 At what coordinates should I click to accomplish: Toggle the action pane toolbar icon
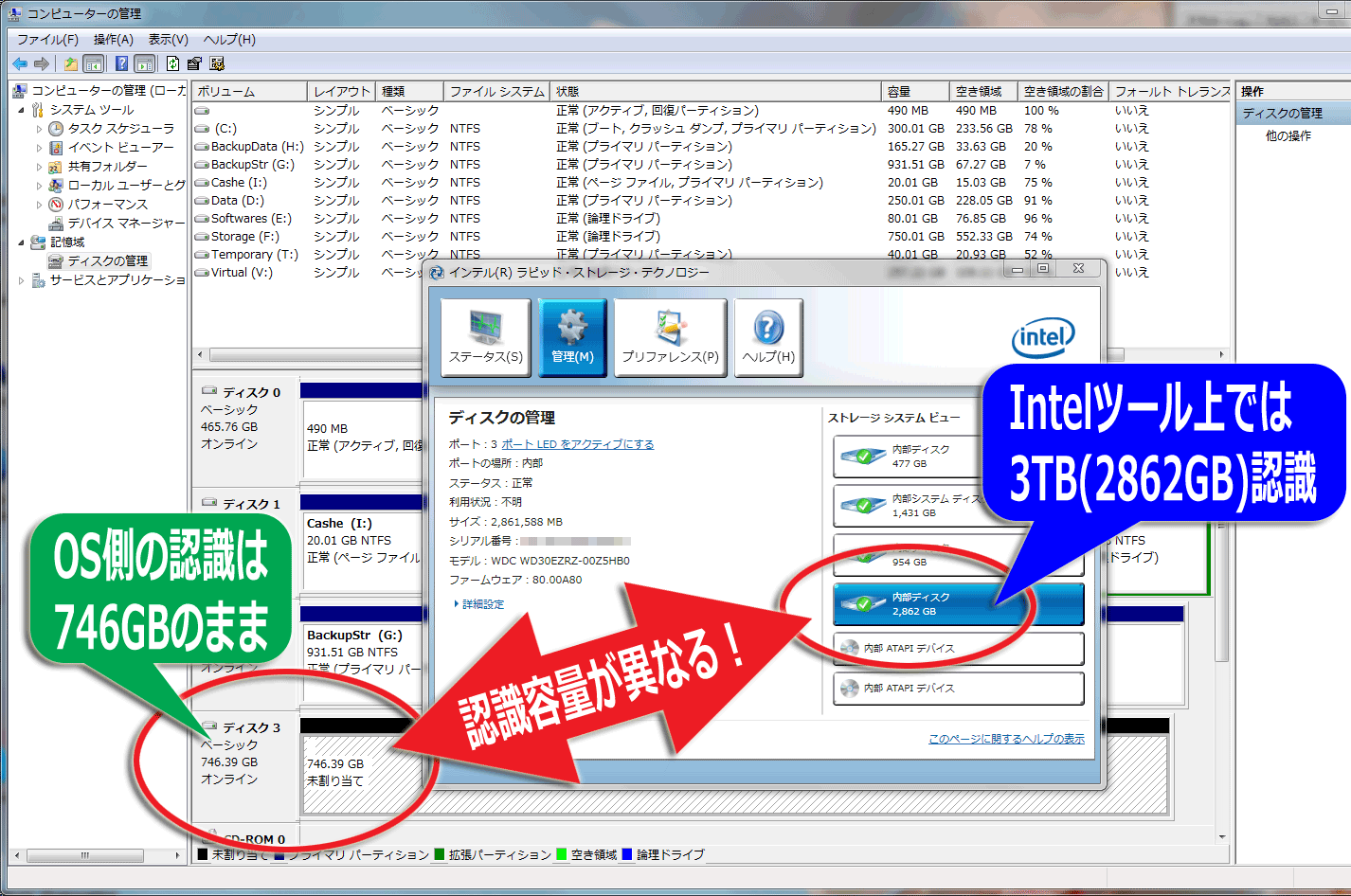[144, 63]
